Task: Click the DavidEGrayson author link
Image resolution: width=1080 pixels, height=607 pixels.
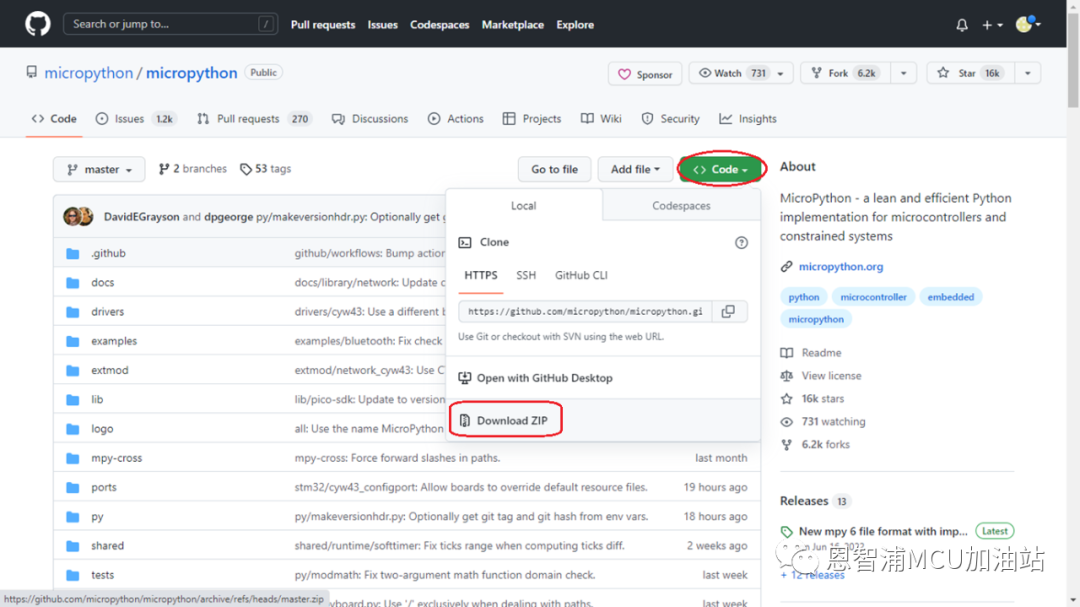Action: (141, 217)
